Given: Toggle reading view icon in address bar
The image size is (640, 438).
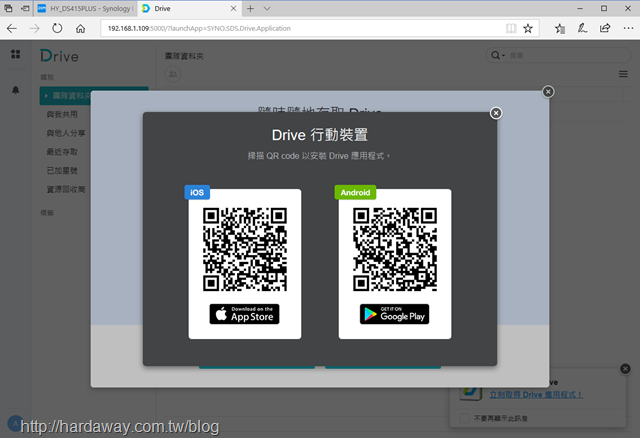Looking at the screenshot, I should tap(511, 28).
